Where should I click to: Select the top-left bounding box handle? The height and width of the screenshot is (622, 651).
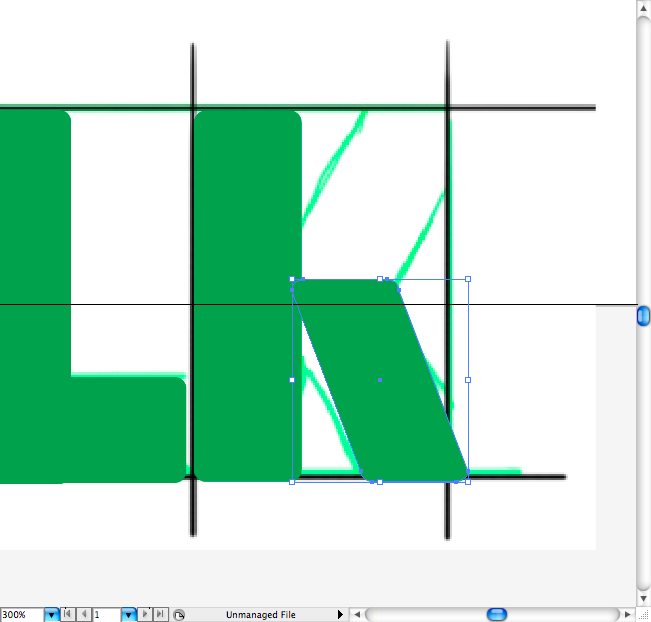(x=292, y=279)
